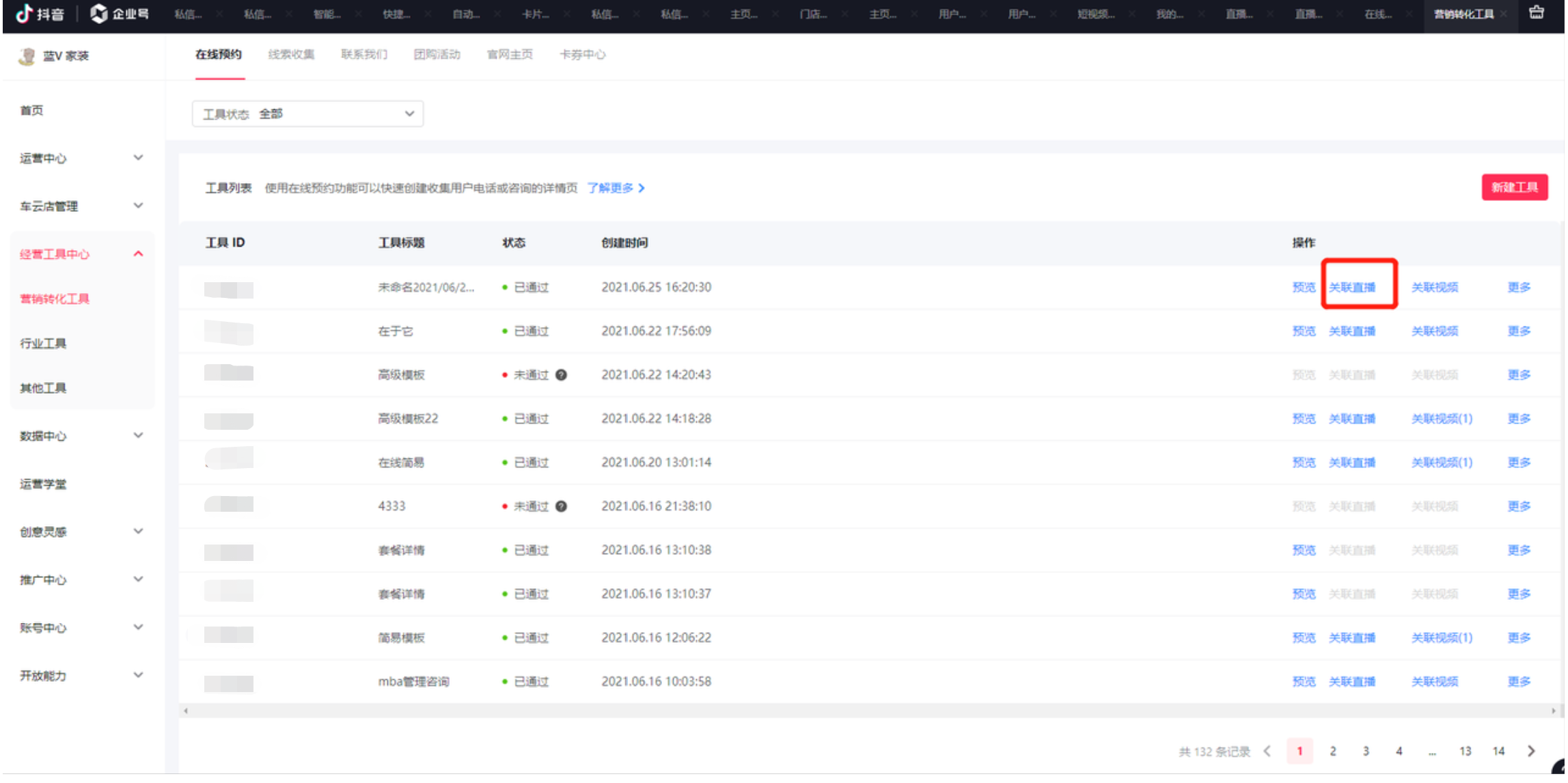Click tool title 高级模板22
This screenshot has width=1568, height=783.
coord(408,419)
